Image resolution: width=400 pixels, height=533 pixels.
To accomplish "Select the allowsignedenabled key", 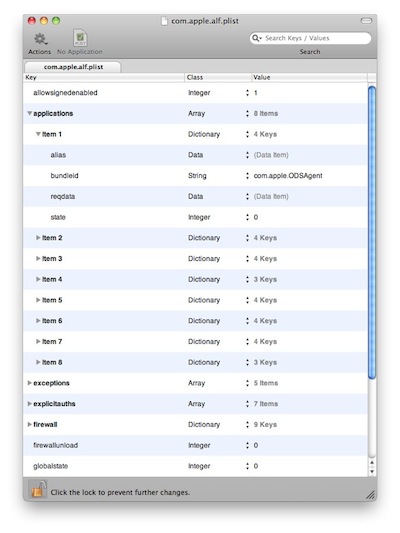I will click(65, 93).
